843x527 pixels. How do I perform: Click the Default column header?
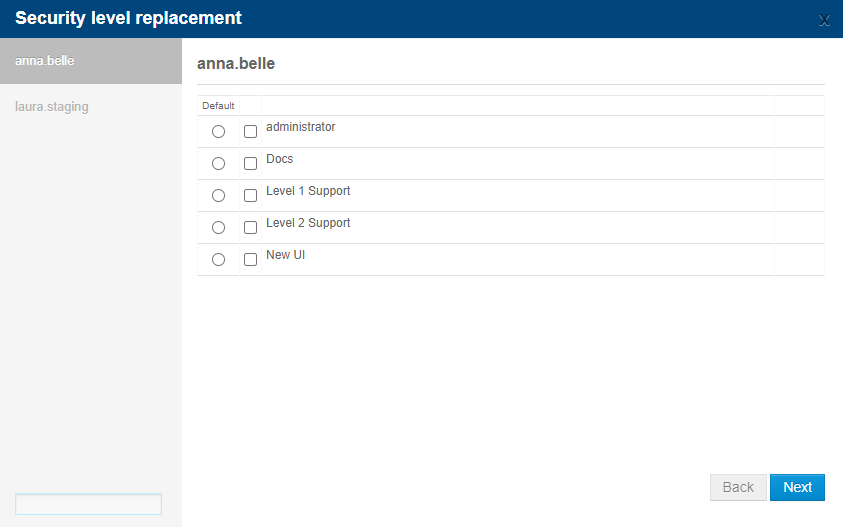(x=218, y=105)
